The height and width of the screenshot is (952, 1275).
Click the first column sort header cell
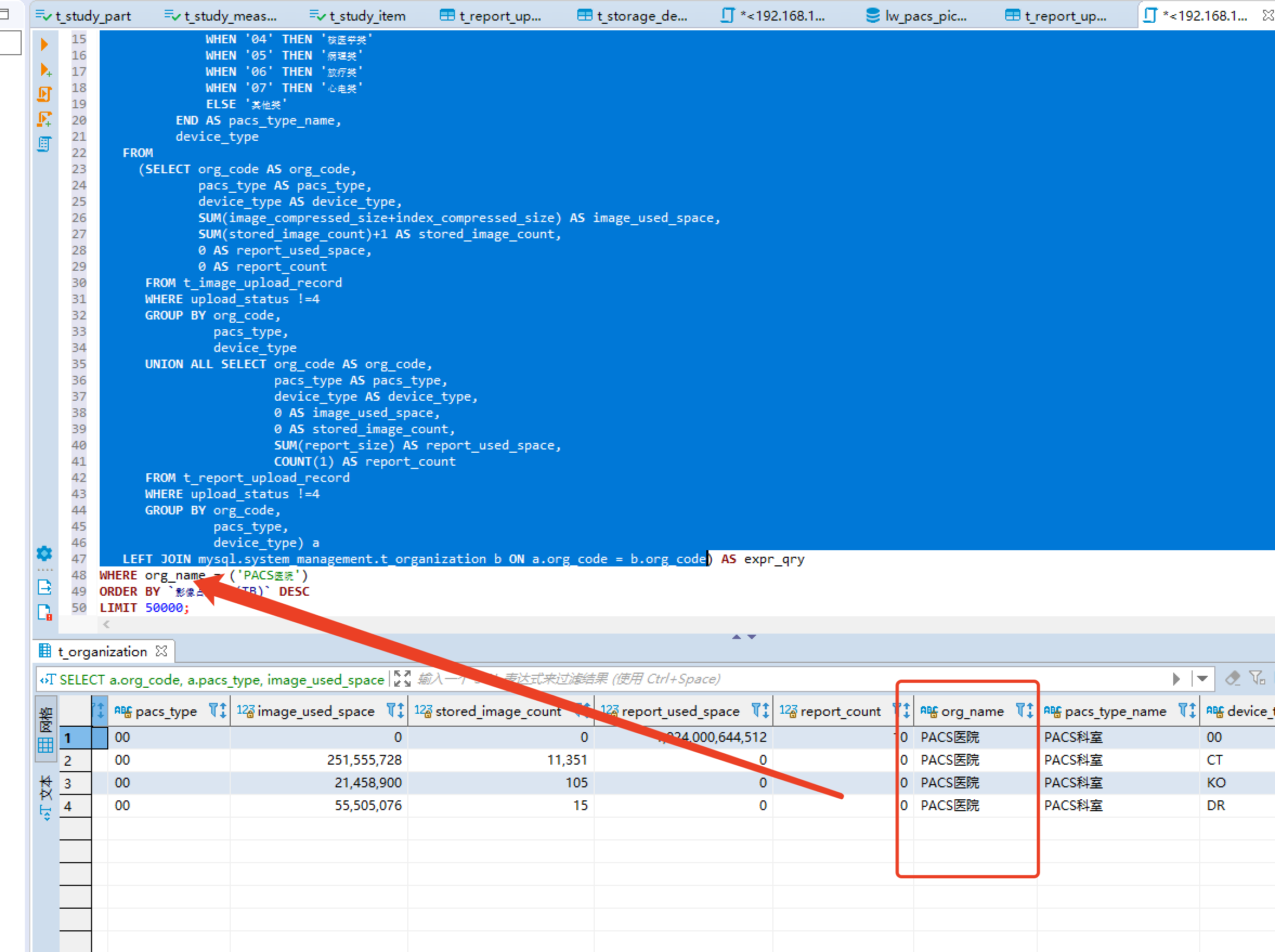pos(100,710)
